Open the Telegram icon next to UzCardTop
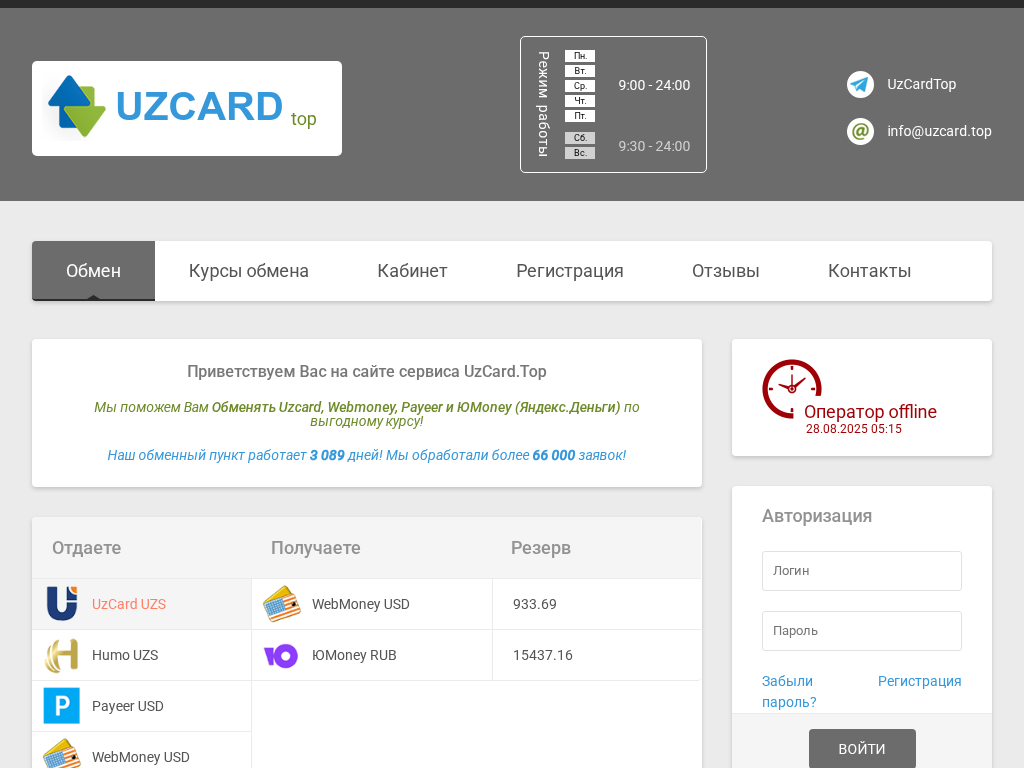Image resolution: width=1024 pixels, height=768 pixels. tap(860, 84)
